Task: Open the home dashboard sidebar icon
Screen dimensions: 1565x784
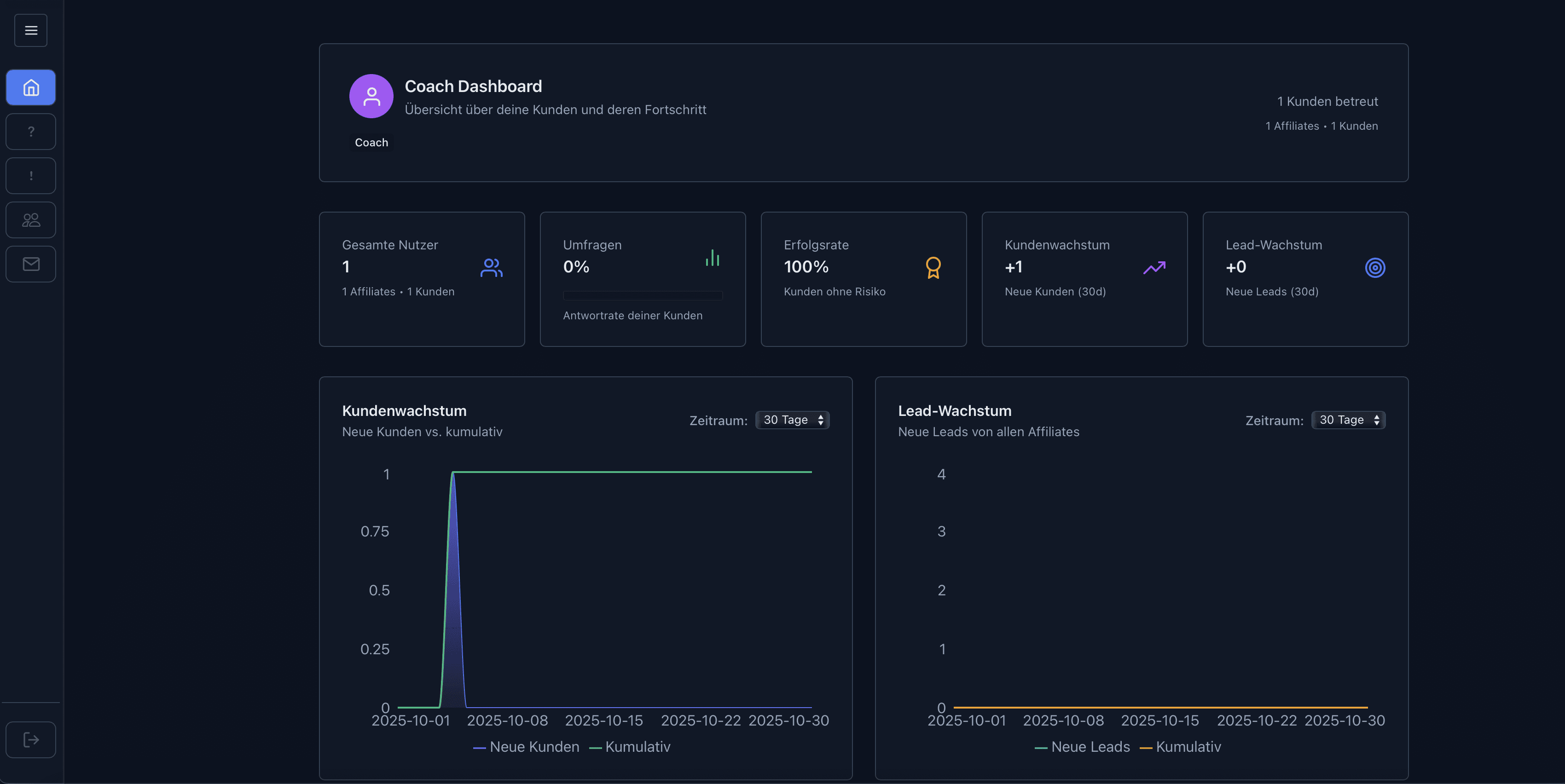Action: pos(31,87)
